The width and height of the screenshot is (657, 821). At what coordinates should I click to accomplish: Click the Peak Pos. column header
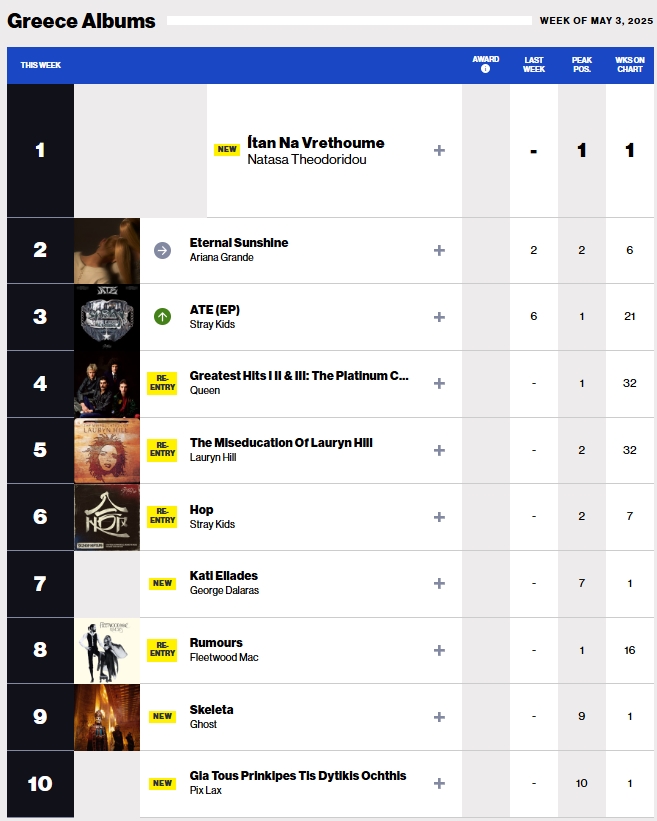[582, 64]
